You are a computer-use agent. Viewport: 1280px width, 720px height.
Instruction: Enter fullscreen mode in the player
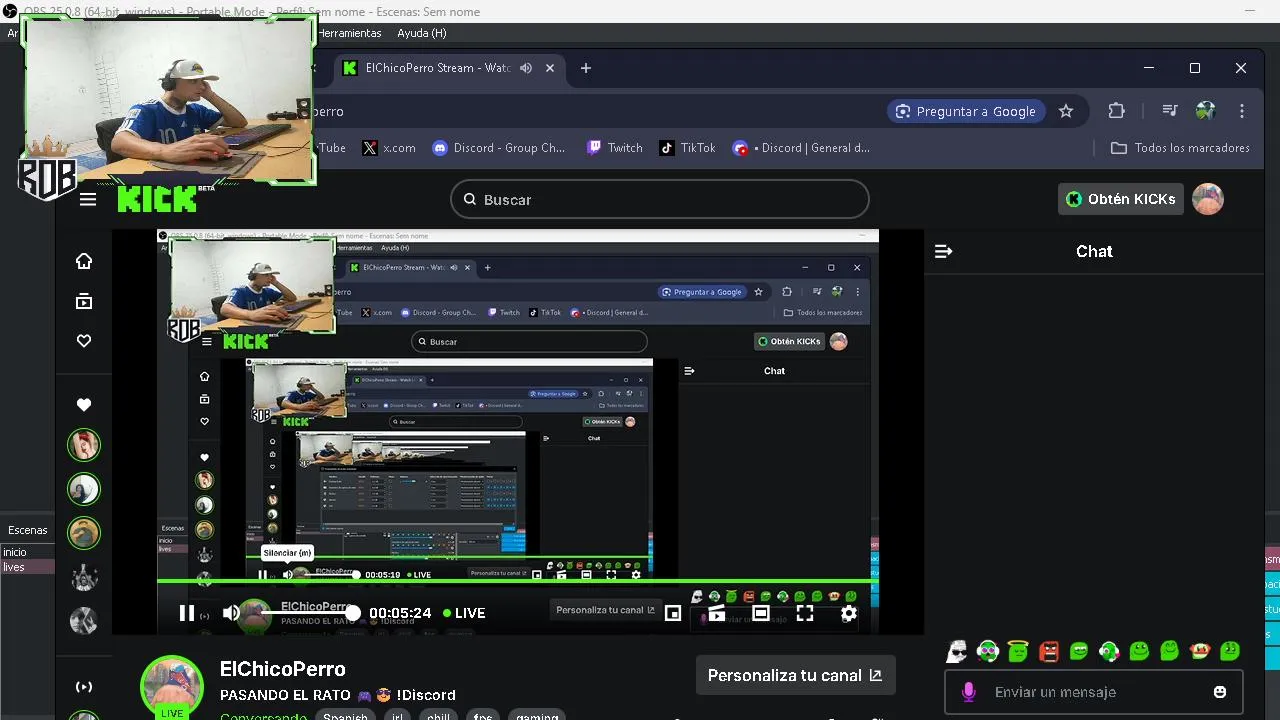pos(805,614)
